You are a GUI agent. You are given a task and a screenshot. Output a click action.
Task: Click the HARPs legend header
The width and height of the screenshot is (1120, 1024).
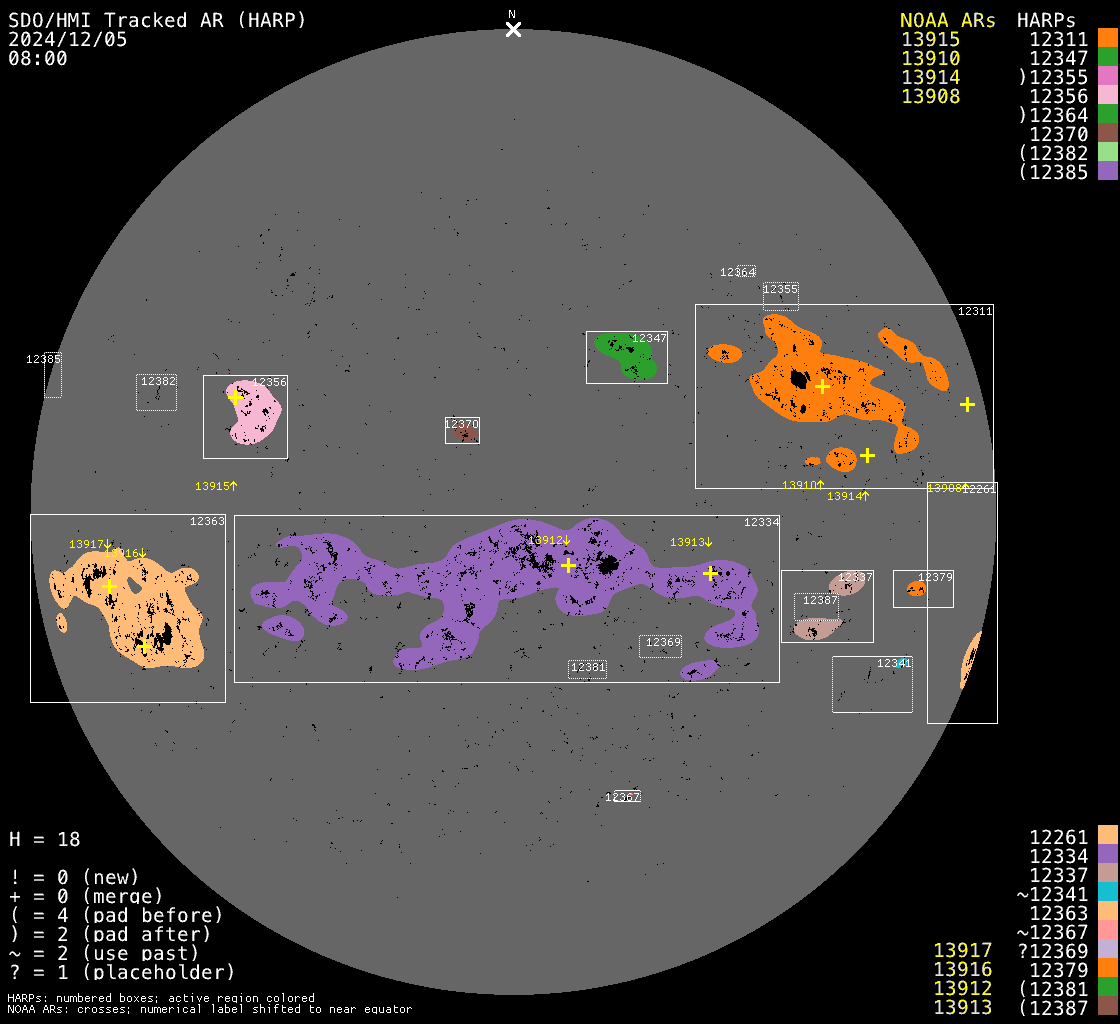pyautogui.click(x=1046, y=20)
